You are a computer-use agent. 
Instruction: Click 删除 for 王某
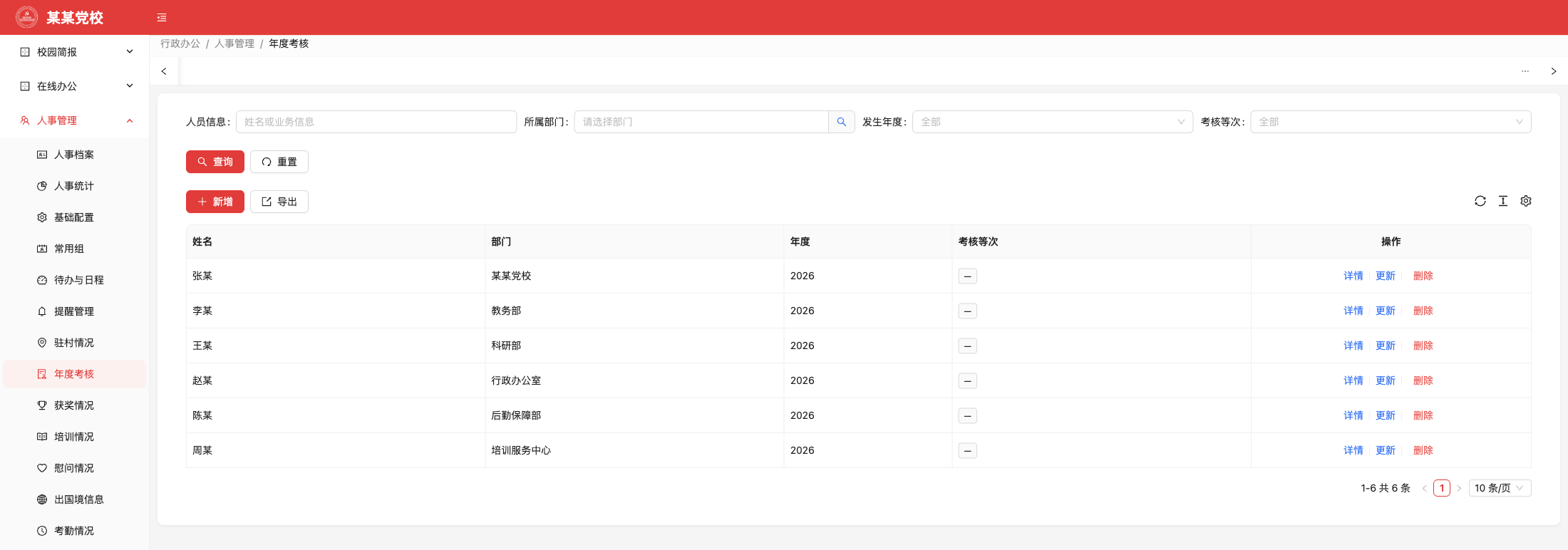coord(1423,346)
